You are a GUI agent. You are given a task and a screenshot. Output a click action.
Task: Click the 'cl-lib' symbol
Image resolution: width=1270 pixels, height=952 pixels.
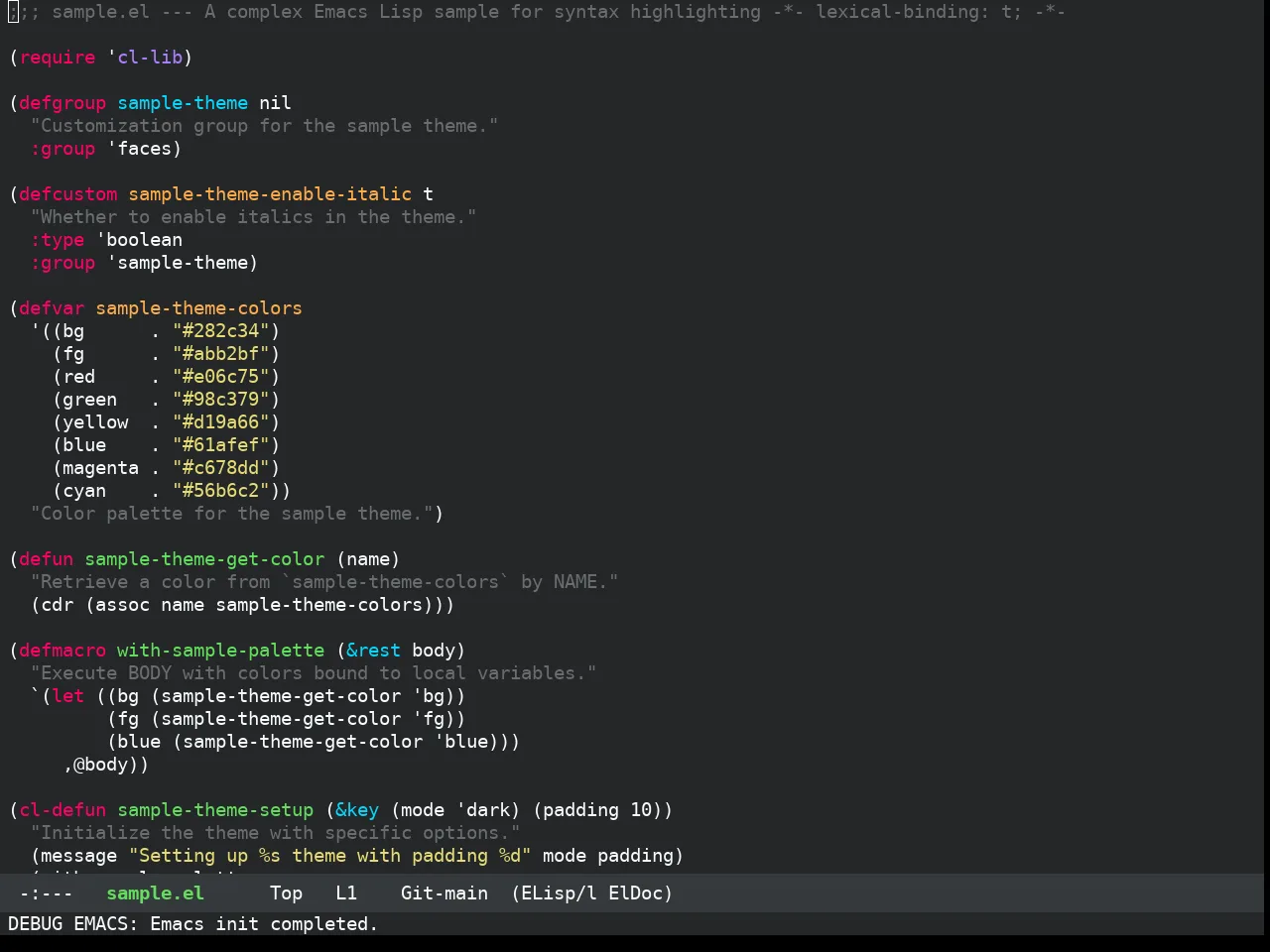tap(150, 58)
